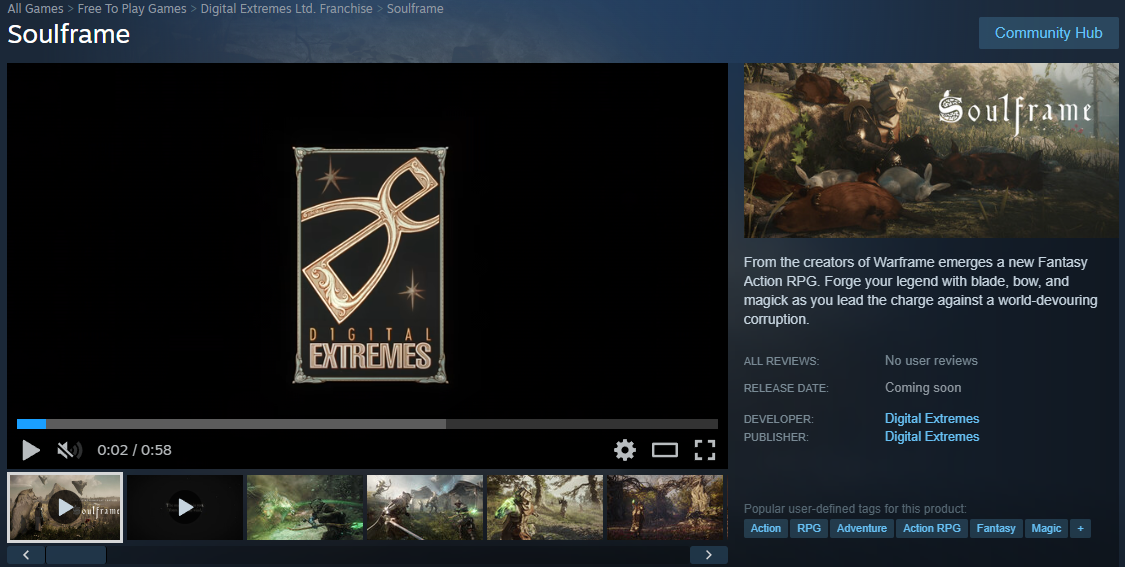Expand more tags with plus button
Screen dimensions: 1125x567
pyautogui.click(x=1080, y=528)
